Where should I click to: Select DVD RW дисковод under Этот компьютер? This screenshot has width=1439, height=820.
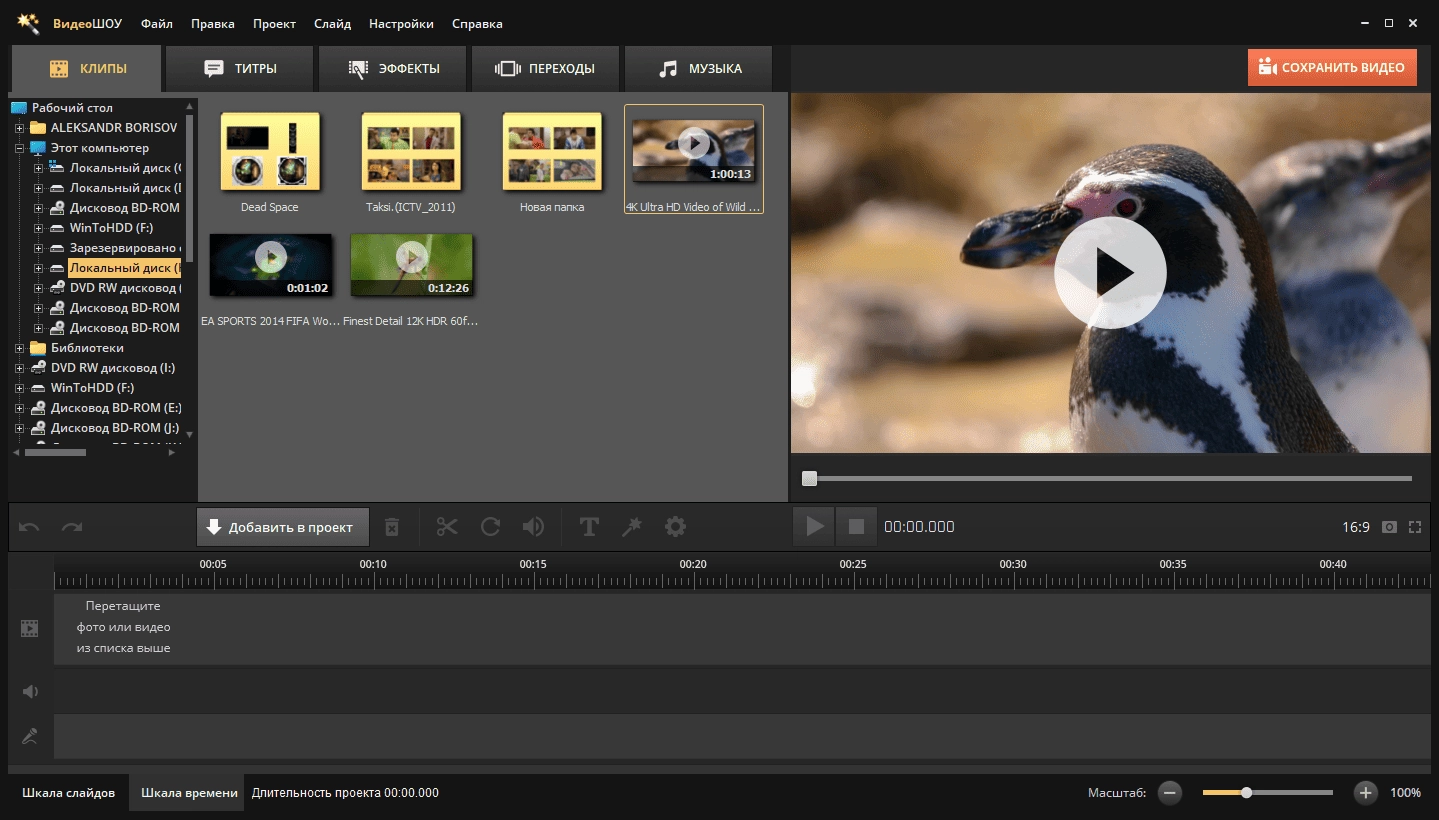point(124,288)
